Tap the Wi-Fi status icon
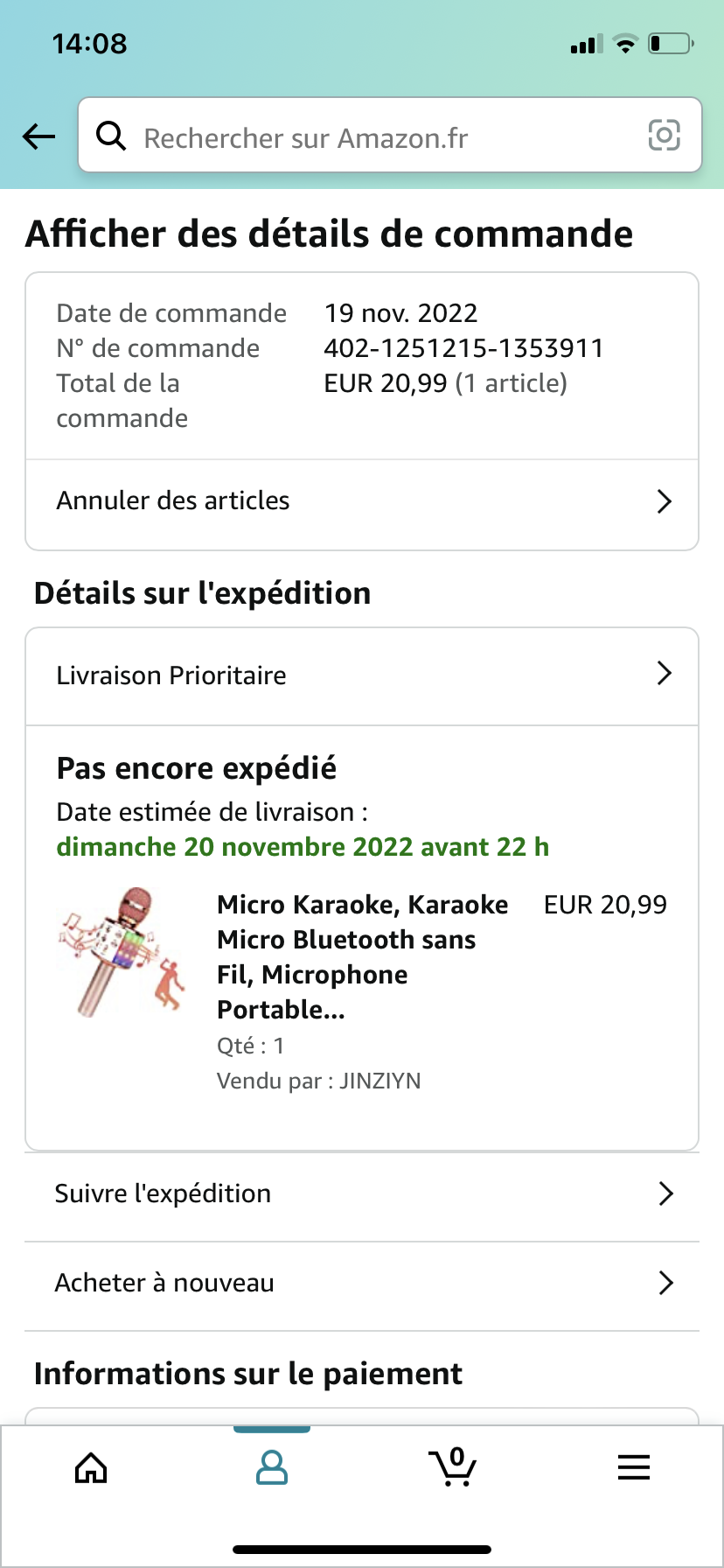This screenshot has width=724, height=1568. point(625,44)
